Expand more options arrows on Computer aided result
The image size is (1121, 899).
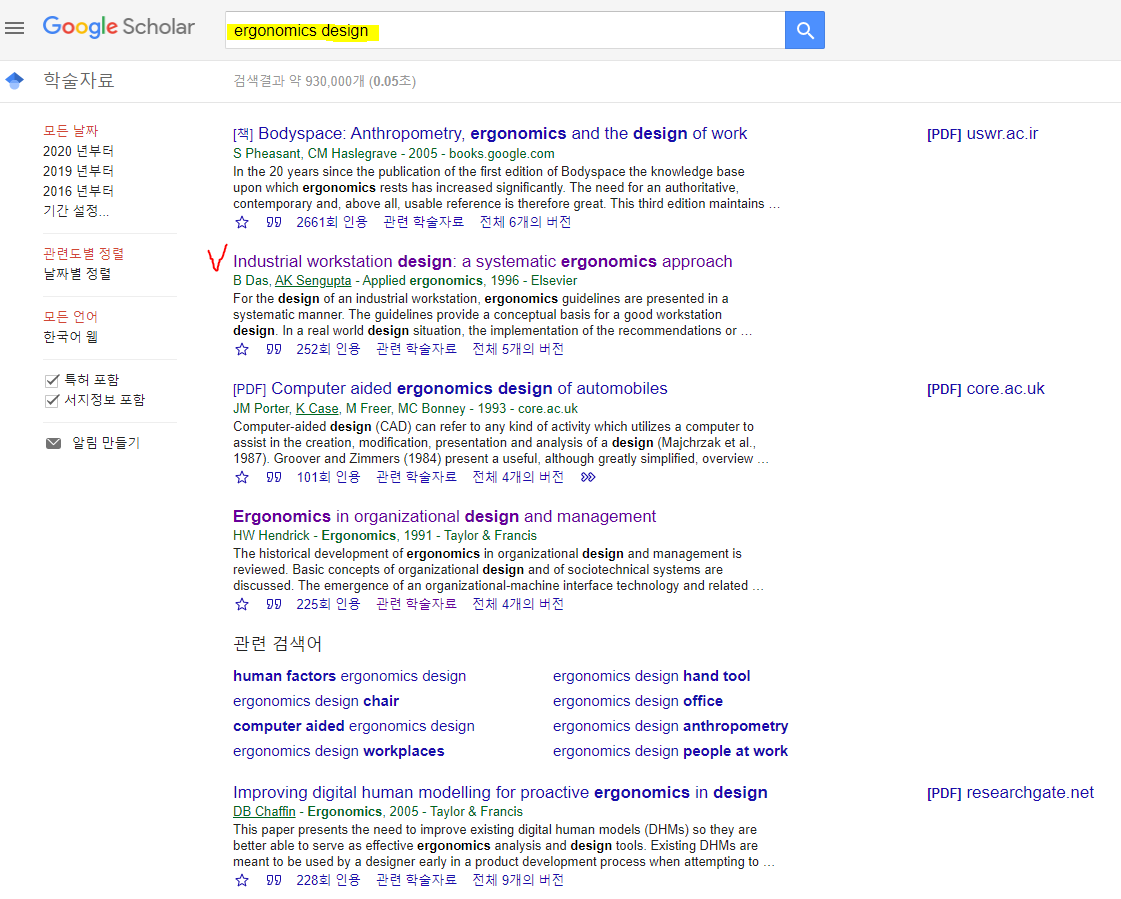(588, 477)
